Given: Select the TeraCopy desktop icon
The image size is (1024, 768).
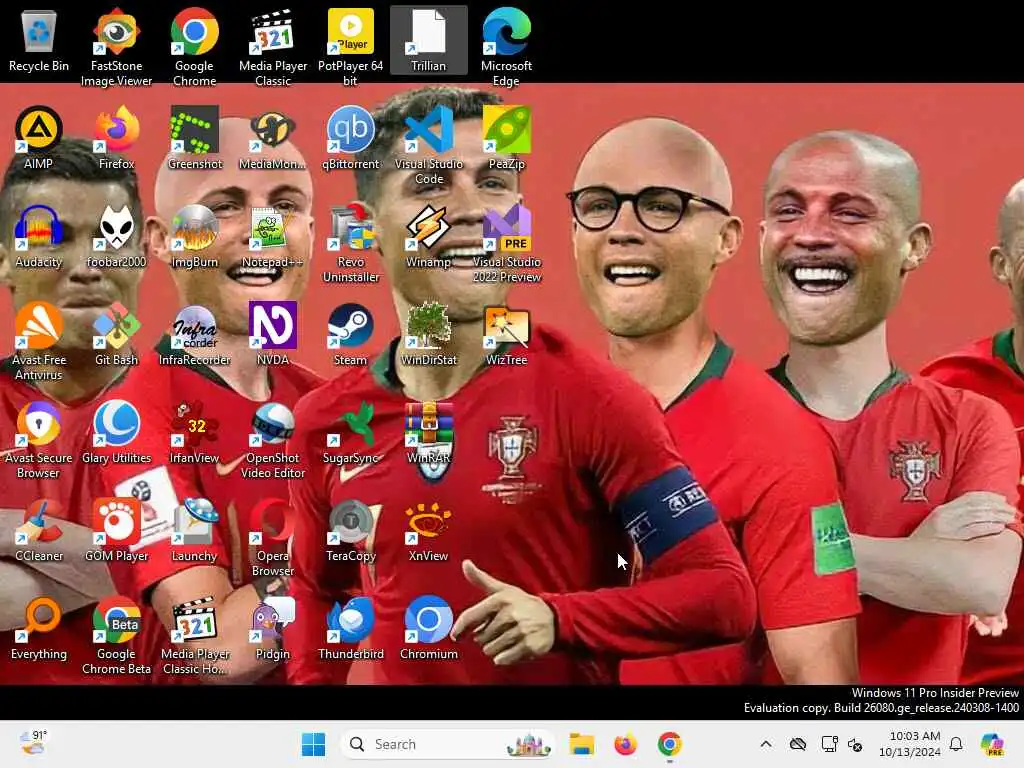Looking at the screenshot, I should [351, 530].
